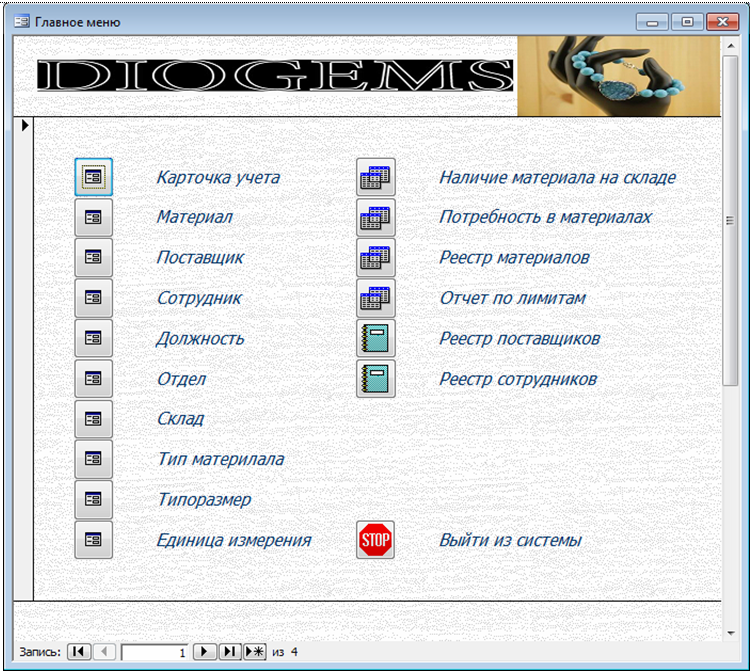Screen dimensions: 750x671
Task: Jump to the last record
Action: pos(229,652)
